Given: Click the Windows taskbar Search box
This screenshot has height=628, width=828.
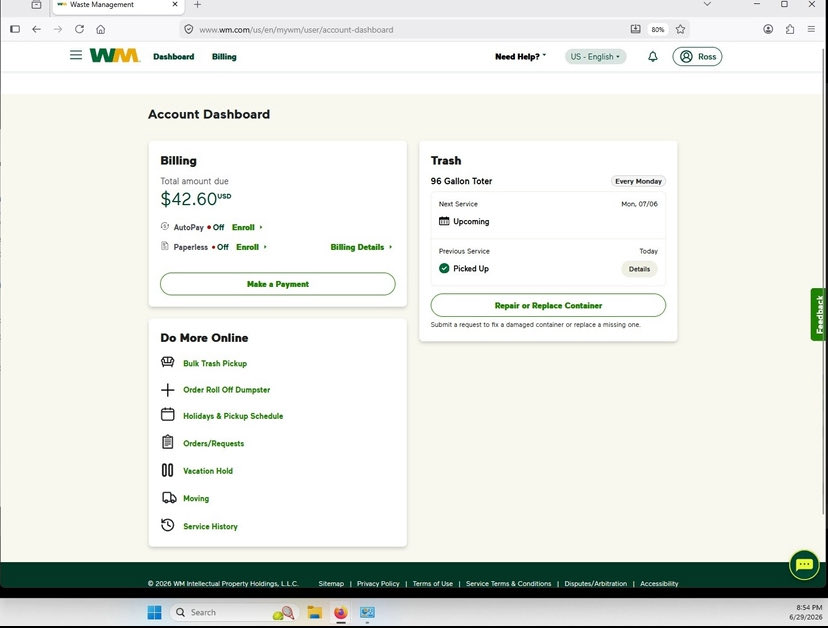Looking at the screenshot, I should (234, 612).
